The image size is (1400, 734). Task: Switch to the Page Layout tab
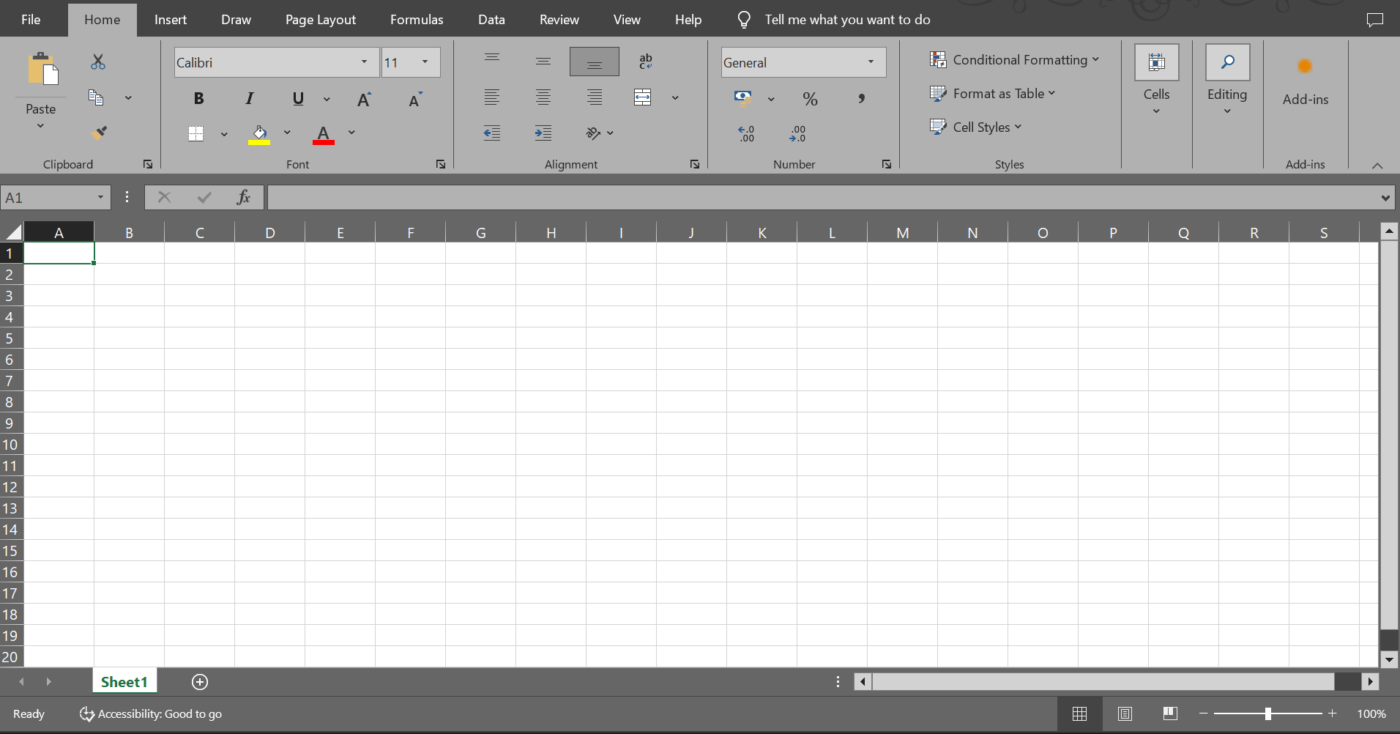[320, 20]
